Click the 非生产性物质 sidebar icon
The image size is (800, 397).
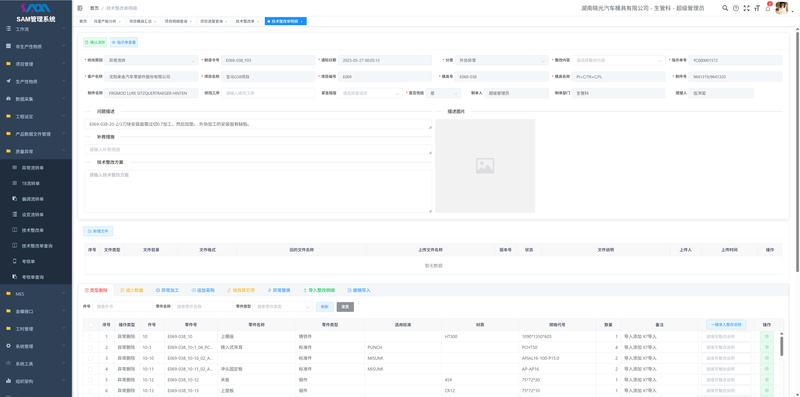(8, 46)
